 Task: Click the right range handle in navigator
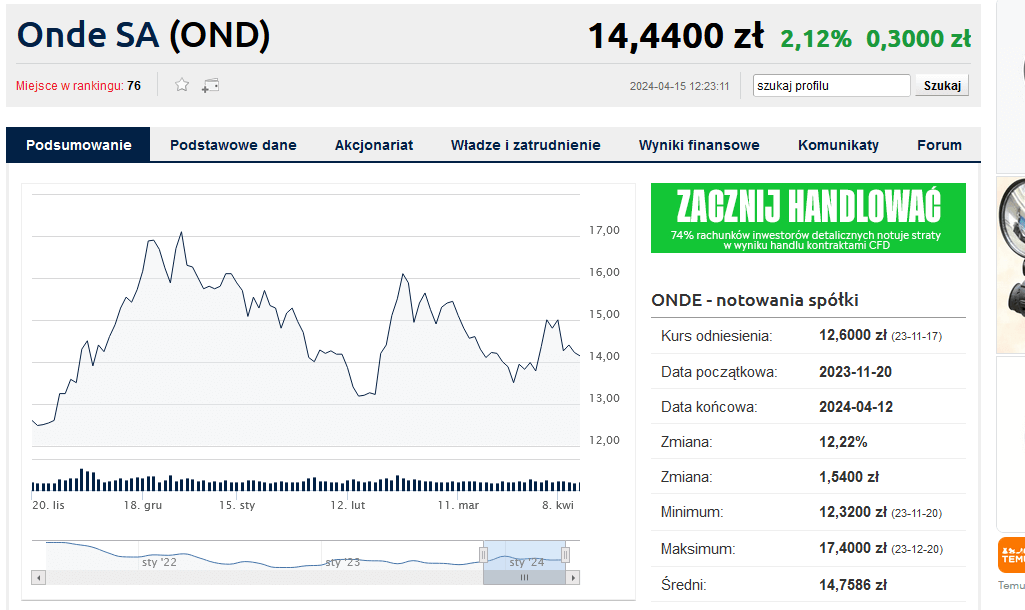[565, 554]
